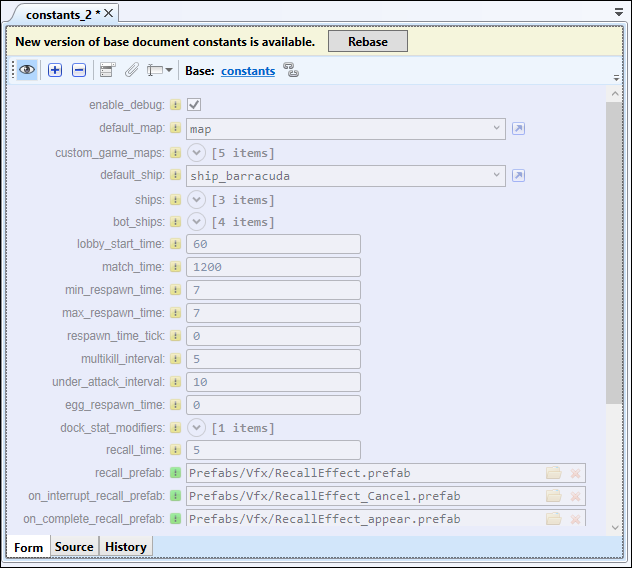Click the recall_time field
Viewport: 632px width, 568px height.
click(x=273, y=450)
